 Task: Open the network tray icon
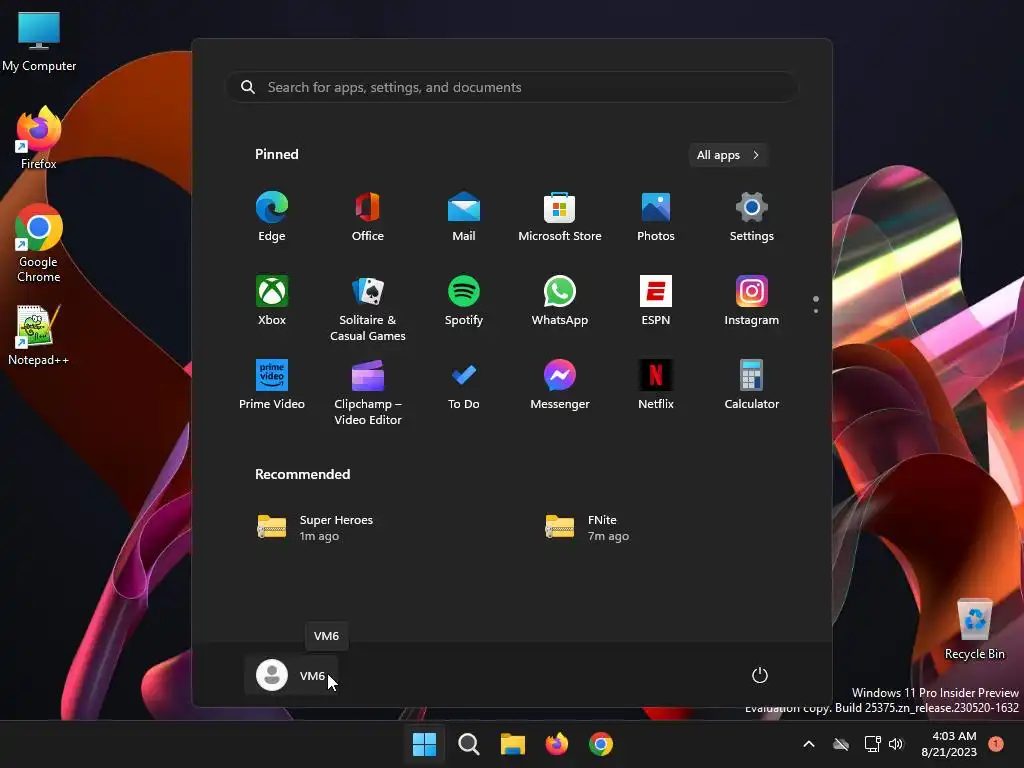point(872,744)
